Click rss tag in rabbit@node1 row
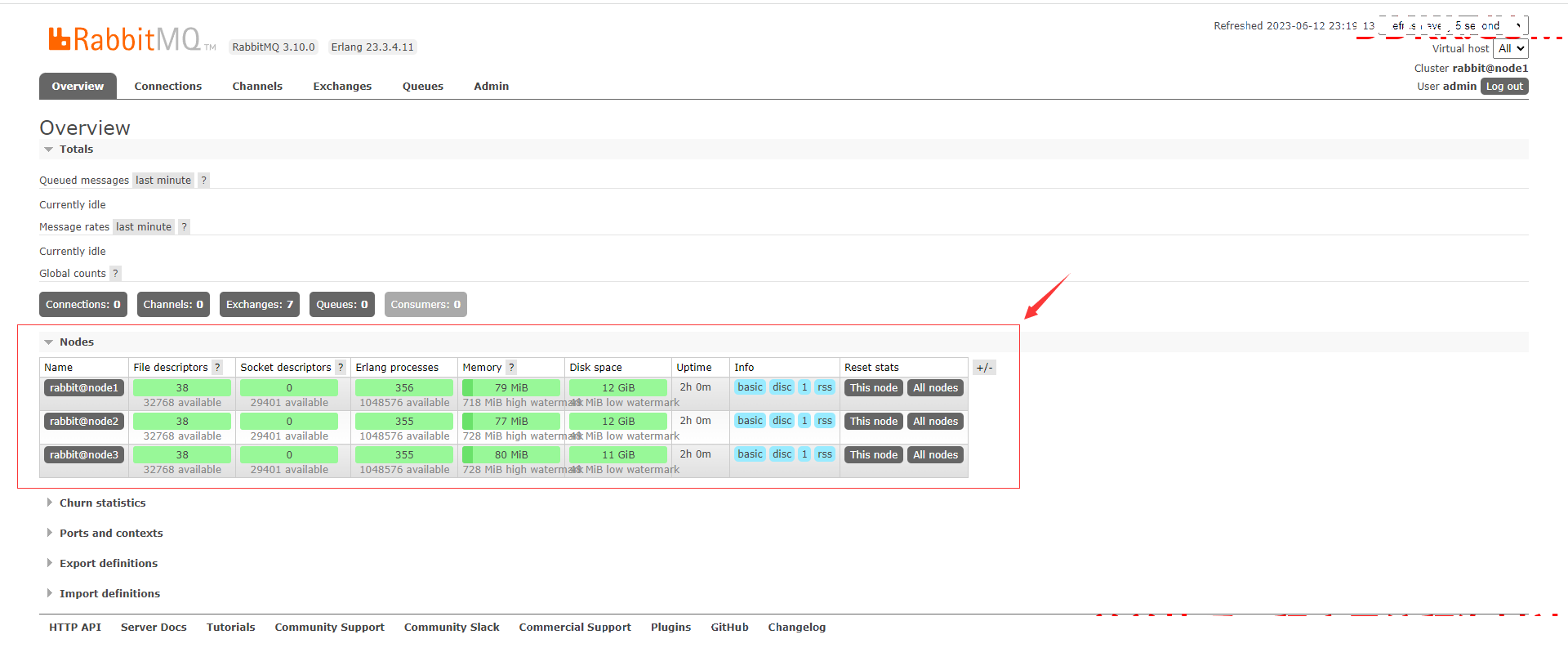Image resolution: width=1568 pixels, height=648 pixels. click(825, 387)
